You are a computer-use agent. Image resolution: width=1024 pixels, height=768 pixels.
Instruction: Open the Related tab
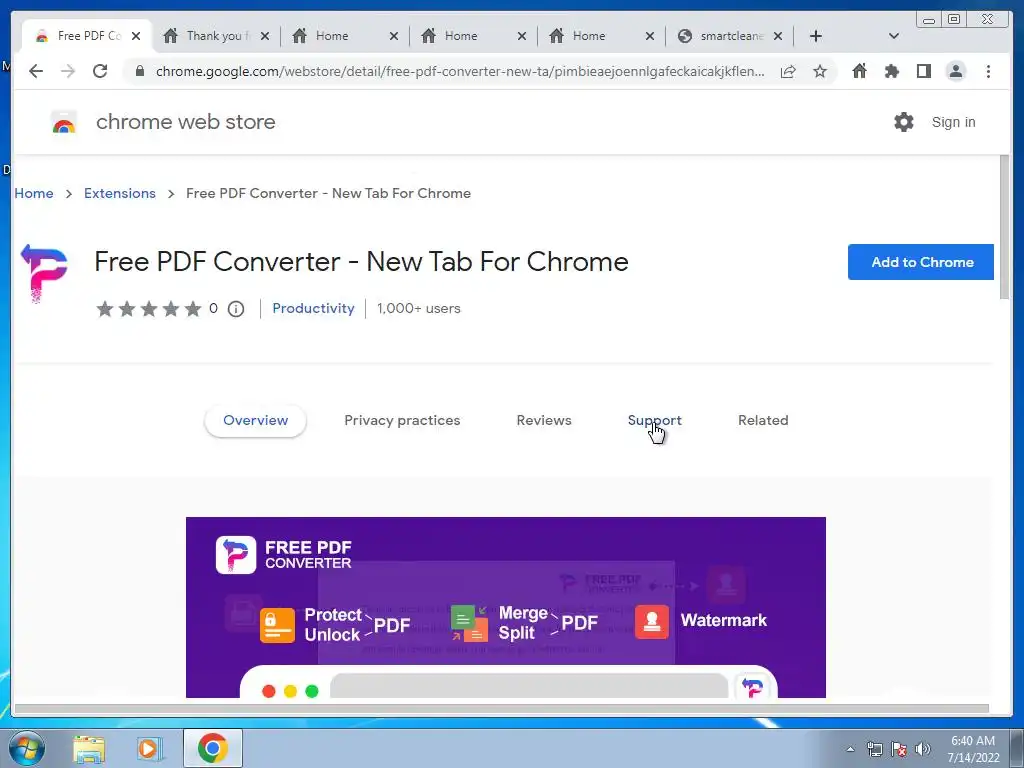coord(763,421)
